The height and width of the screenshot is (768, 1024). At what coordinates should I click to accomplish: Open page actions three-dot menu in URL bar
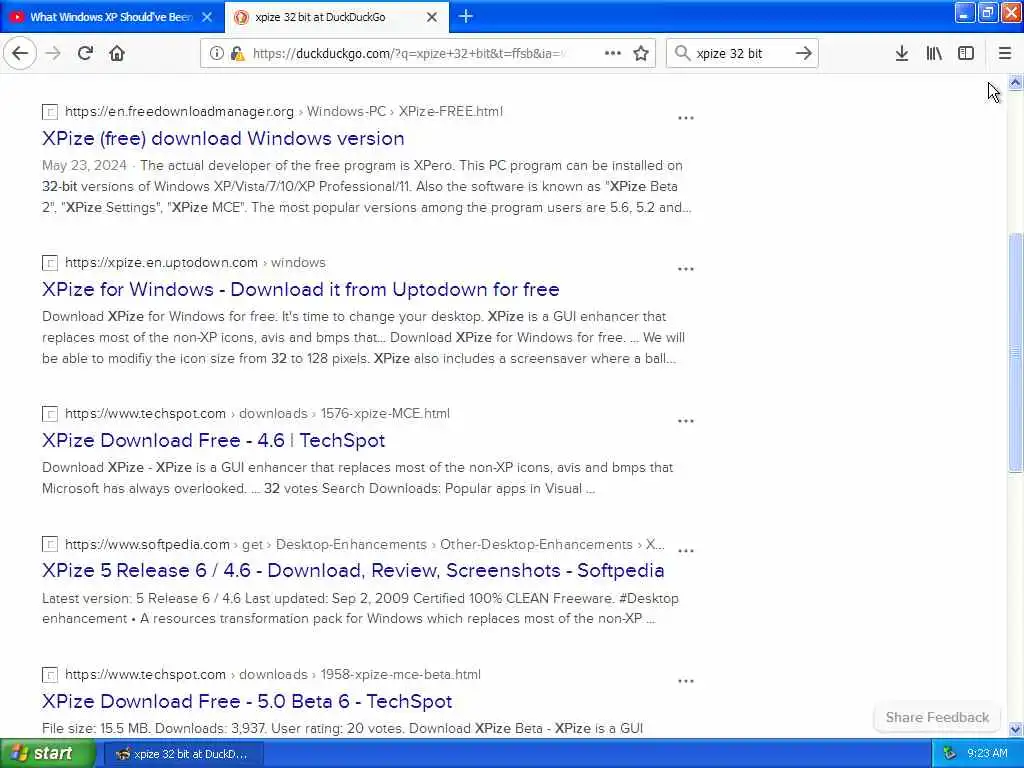point(613,53)
